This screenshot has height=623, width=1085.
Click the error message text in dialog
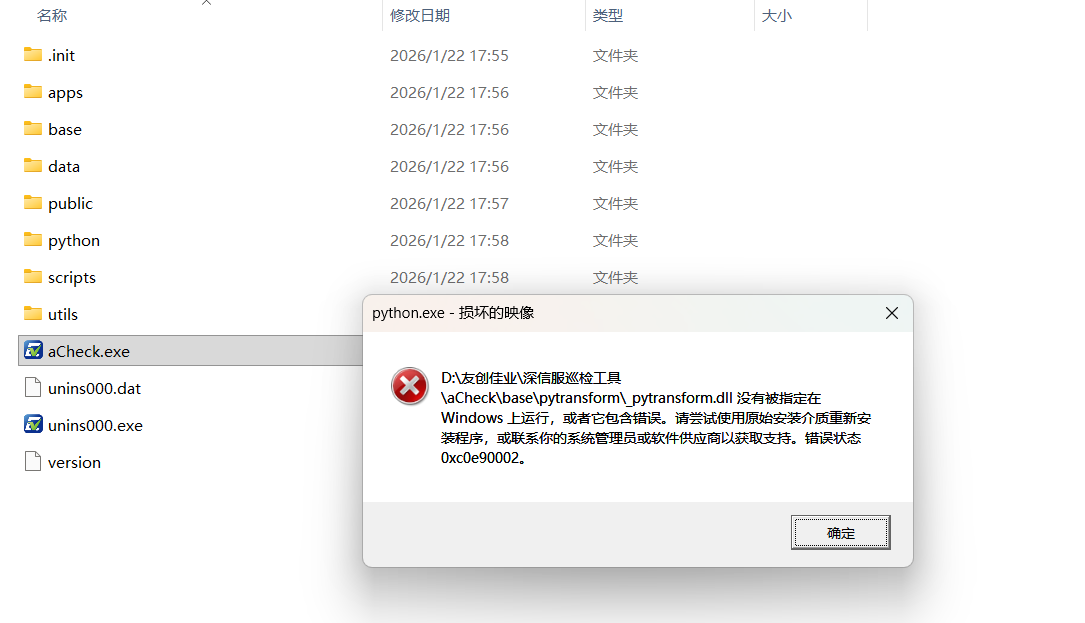point(655,417)
